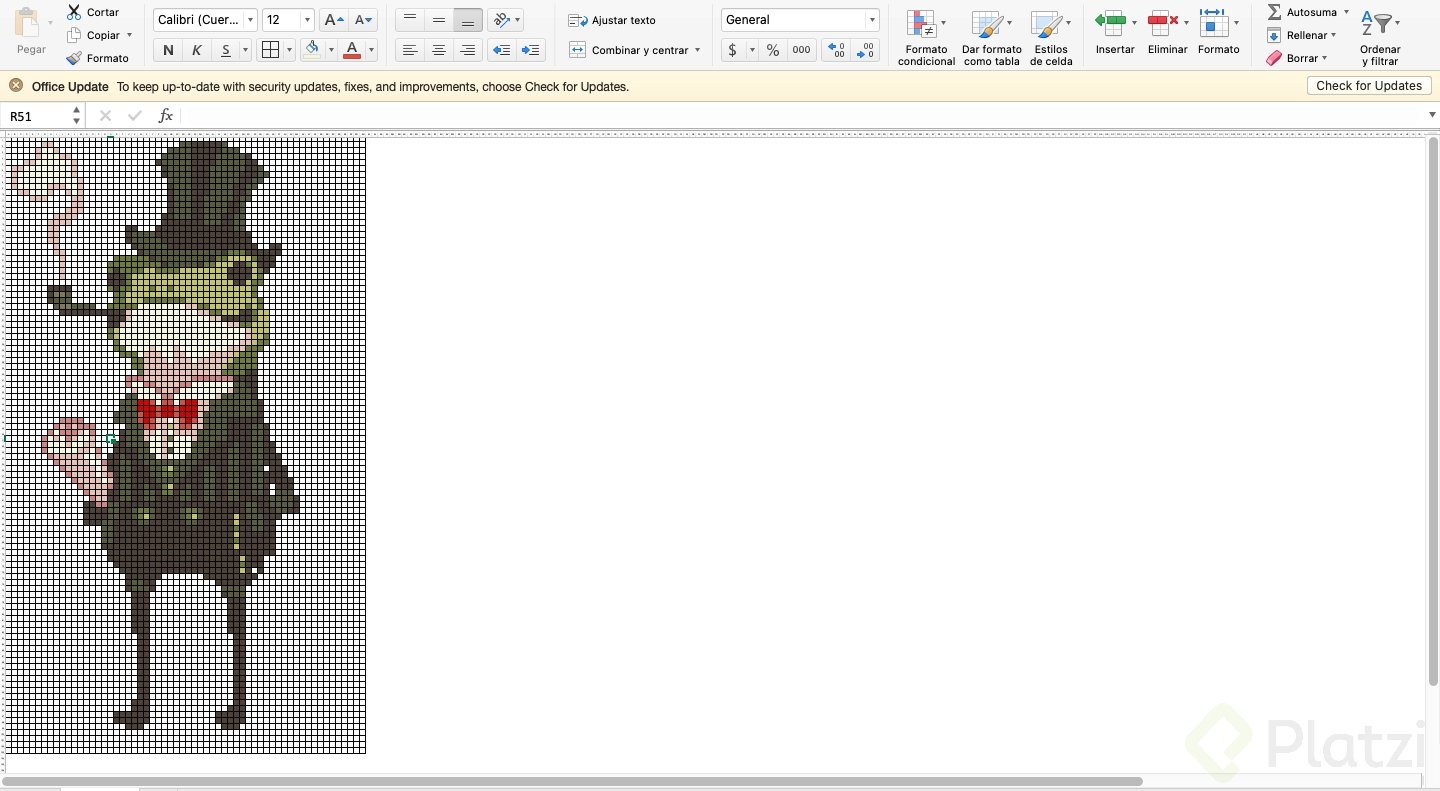Click the Check for Updates button
This screenshot has width=1440, height=791.
coord(1369,86)
